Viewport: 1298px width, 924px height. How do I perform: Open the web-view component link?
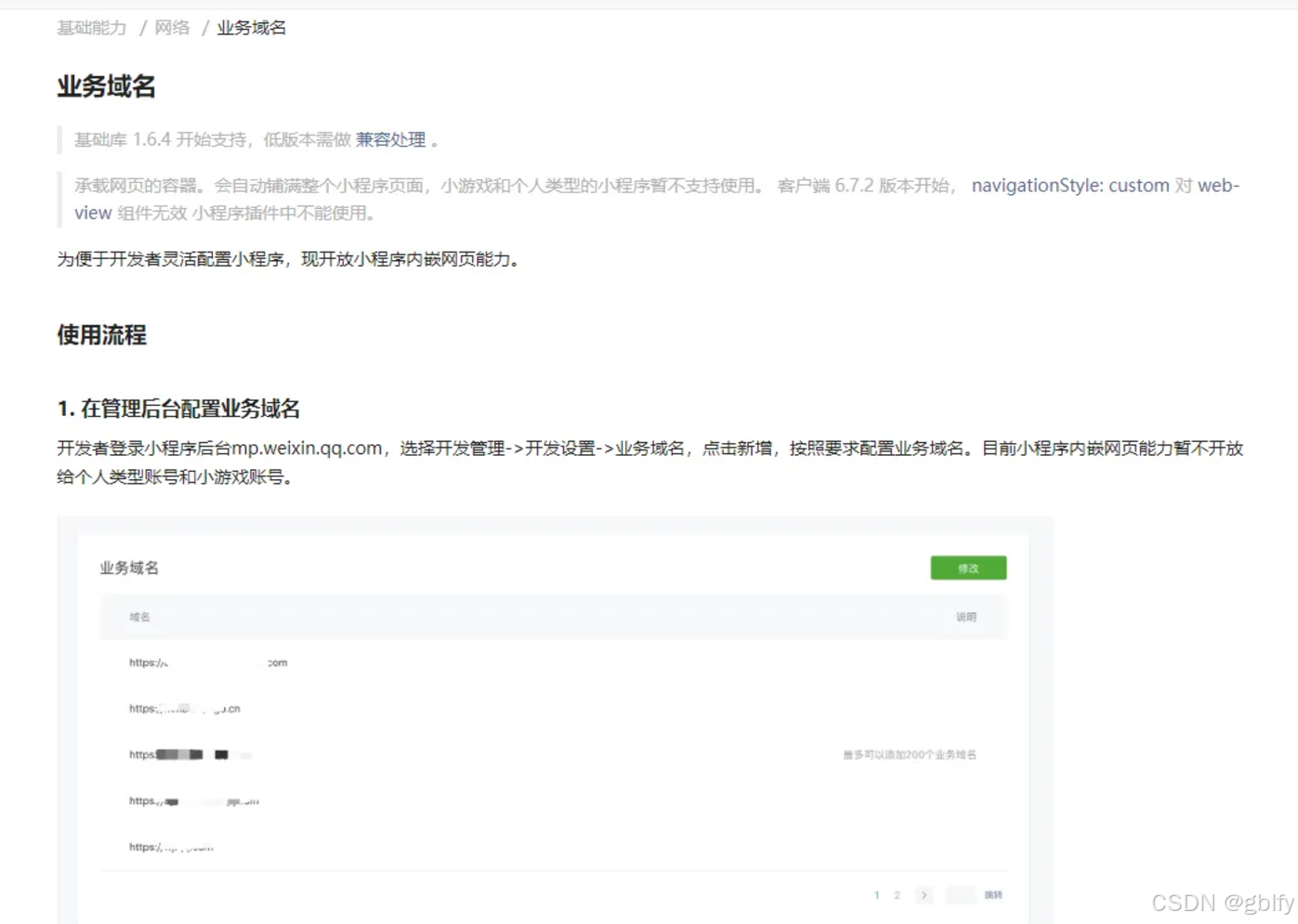(x=1217, y=186)
